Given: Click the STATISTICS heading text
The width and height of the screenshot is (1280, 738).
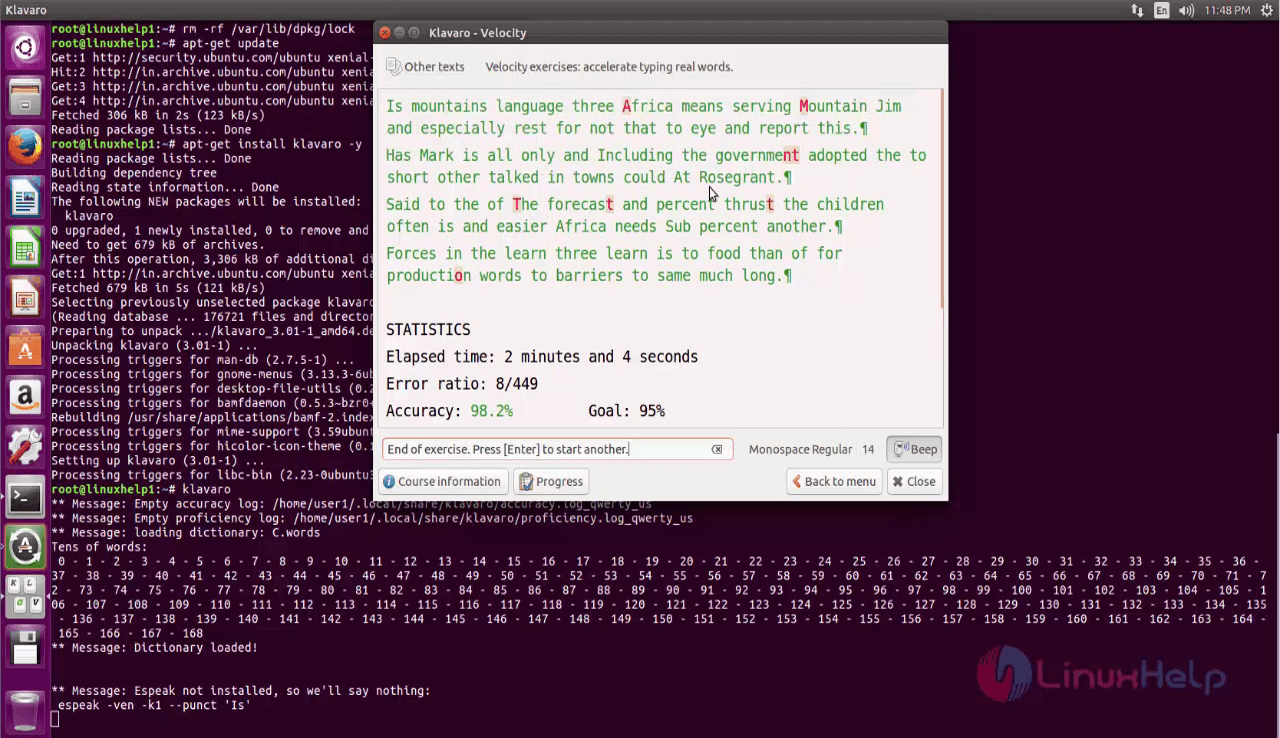Looking at the screenshot, I should [428, 330].
